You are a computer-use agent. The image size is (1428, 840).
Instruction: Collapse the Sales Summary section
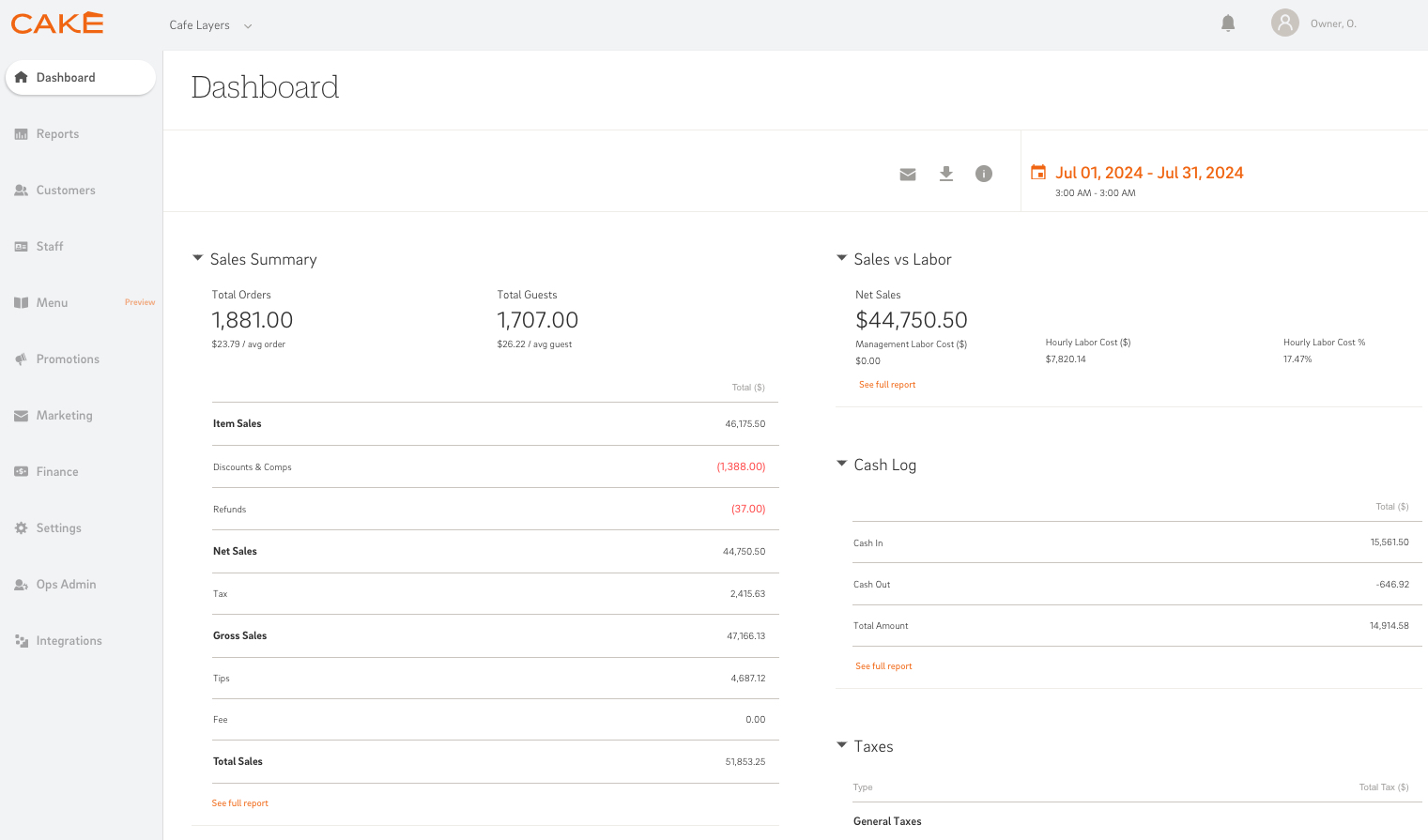click(197, 258)
